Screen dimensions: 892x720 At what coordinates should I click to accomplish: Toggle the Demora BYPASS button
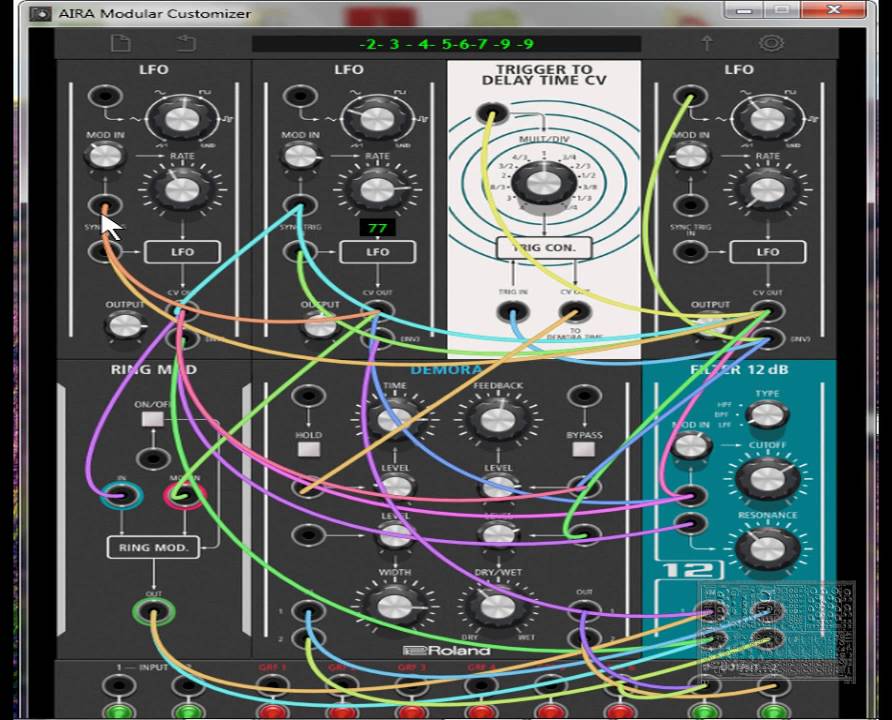click(x=584, y=449)
